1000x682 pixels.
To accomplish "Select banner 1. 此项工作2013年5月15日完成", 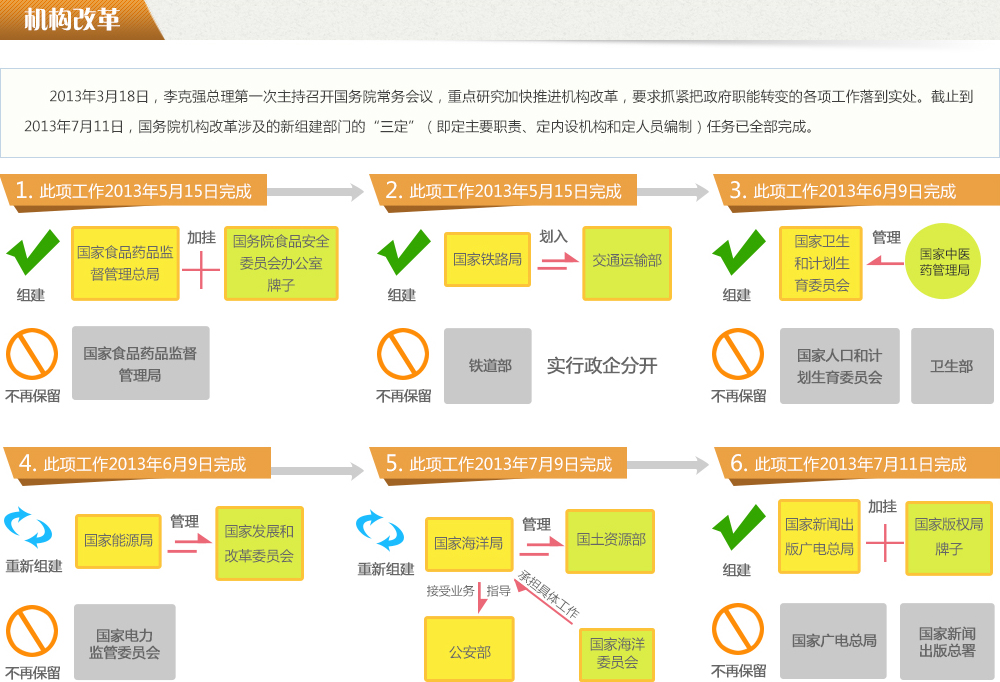I will [135, 191].
